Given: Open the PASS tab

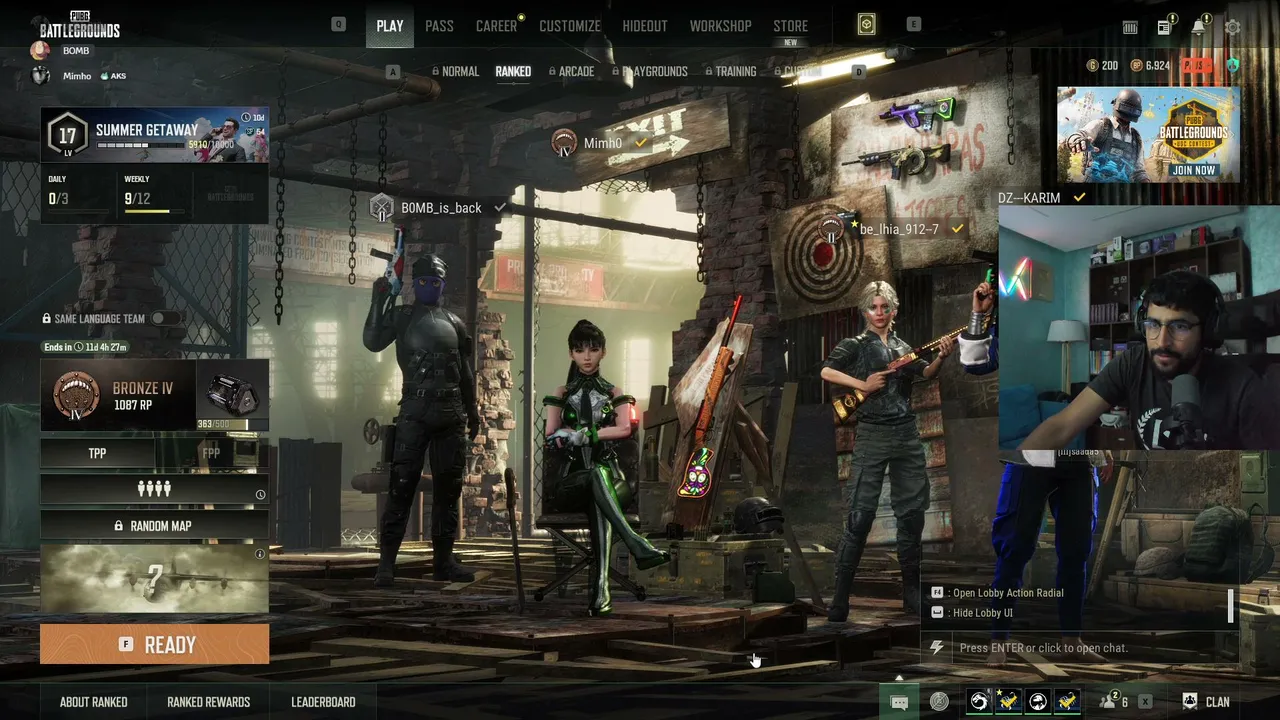Looking at the screenshot, I should tap(439, 26).
